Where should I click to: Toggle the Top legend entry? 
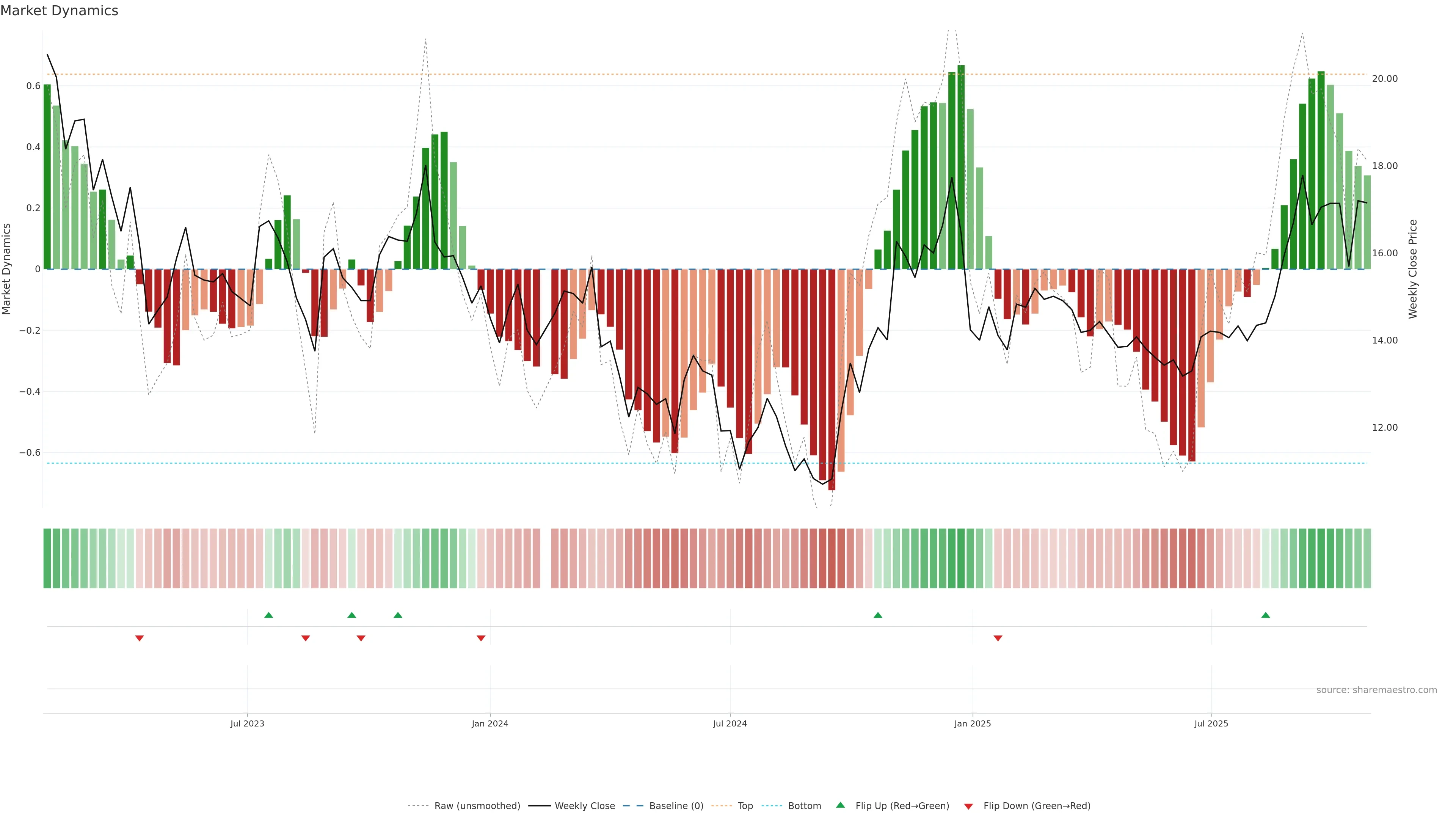click(x=745, y=806)
